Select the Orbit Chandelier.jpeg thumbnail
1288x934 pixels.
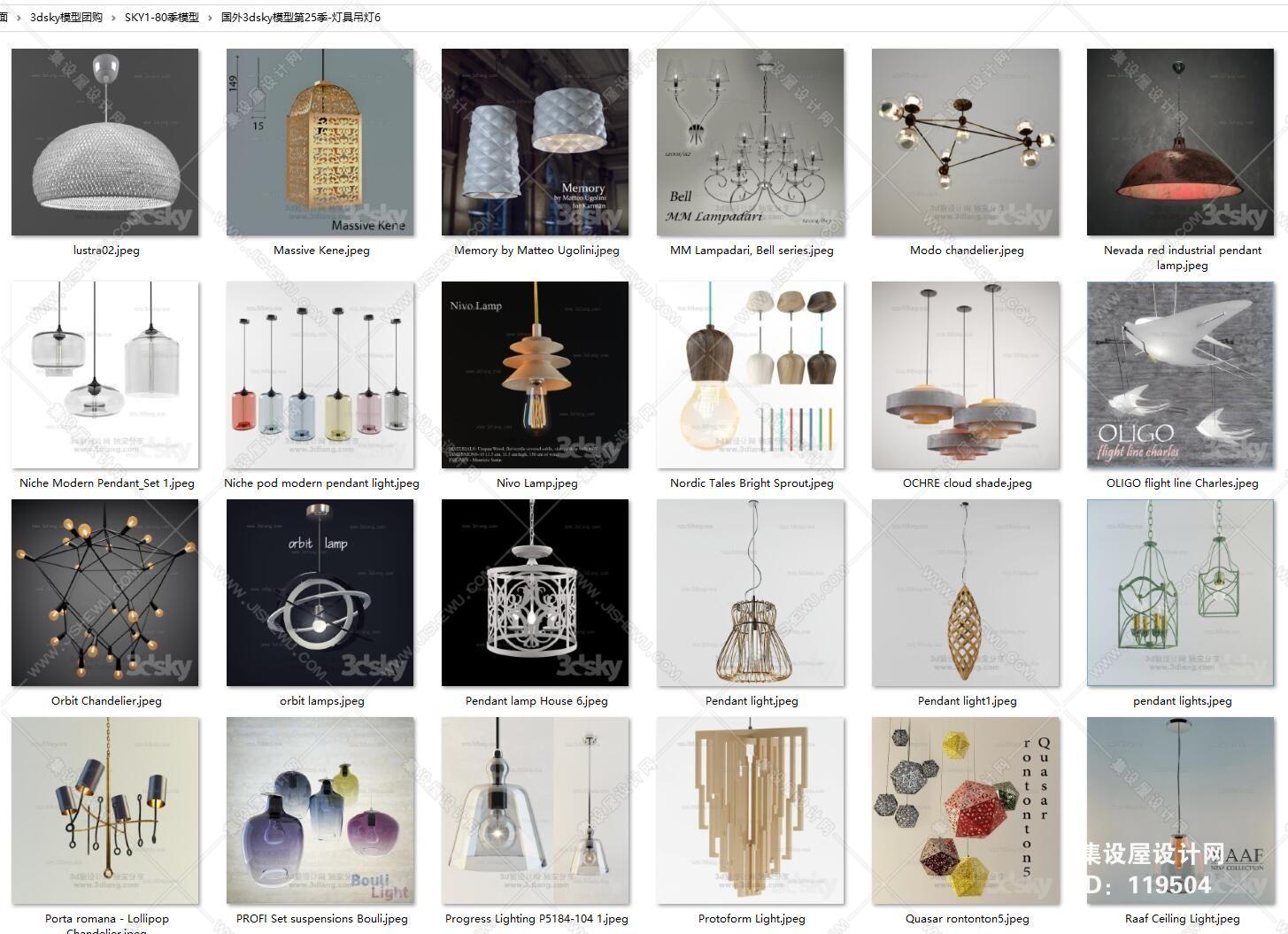pos(105,592)
